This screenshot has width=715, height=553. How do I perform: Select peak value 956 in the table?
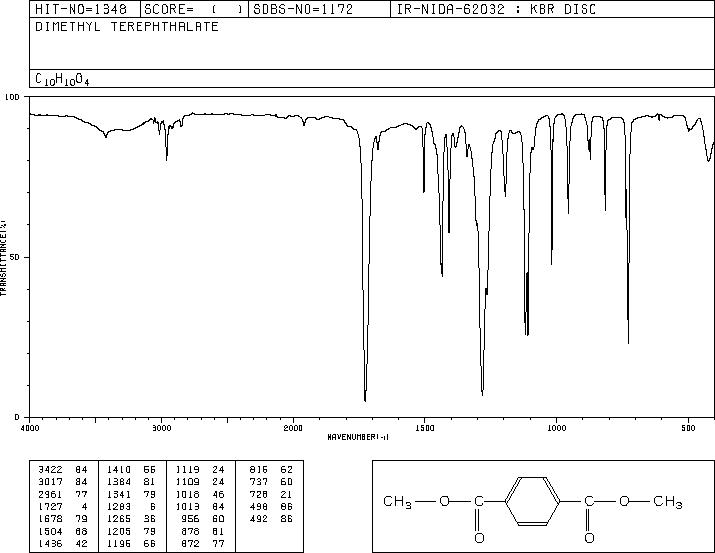pos(191,519)
